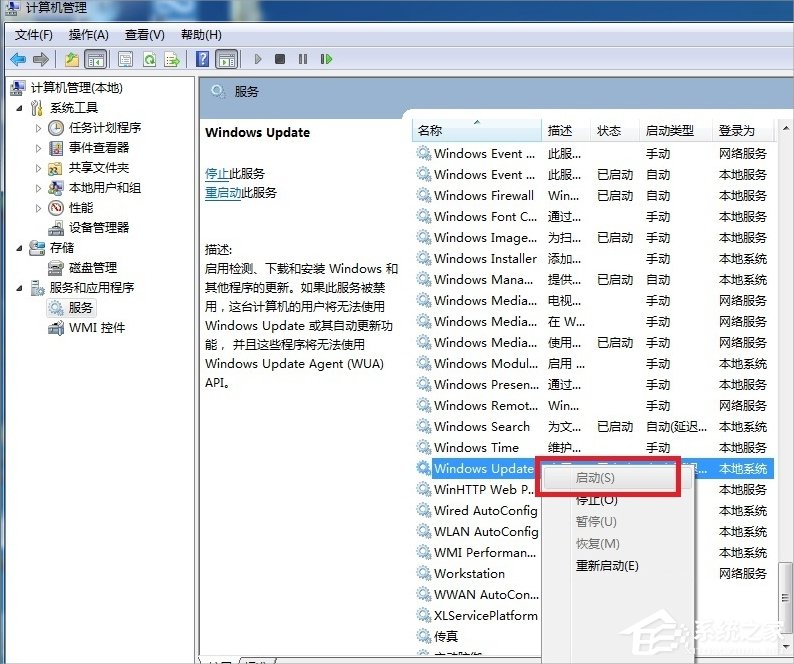Click the 重启动 this service link
The width and height of the screenshot is (794, 664).
223,193
